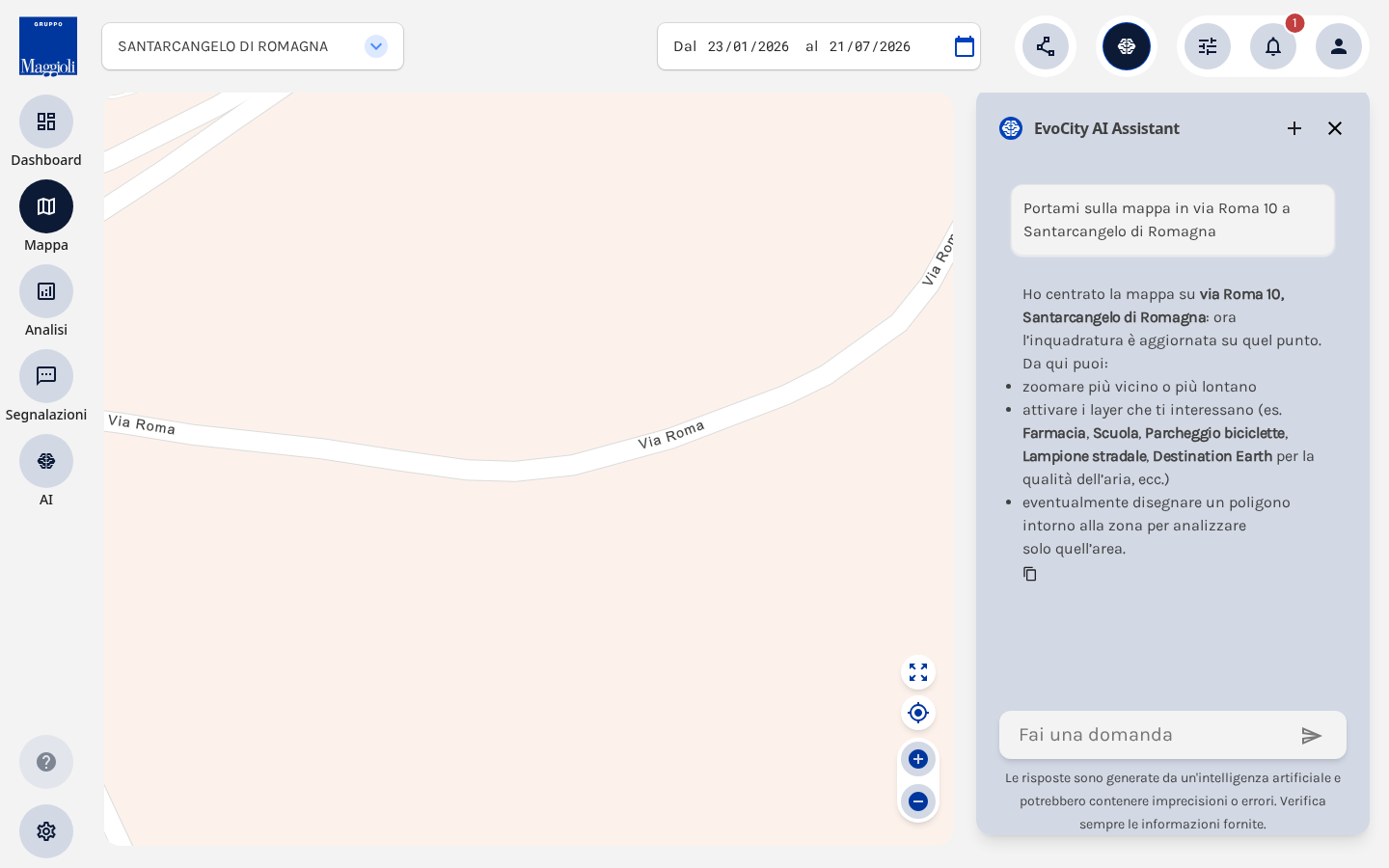Image resolution: width=1389 pixels, height=868 pixels.
Task: Open the user profile menu
Action: pyautogui.click(x=1339, y=46)
